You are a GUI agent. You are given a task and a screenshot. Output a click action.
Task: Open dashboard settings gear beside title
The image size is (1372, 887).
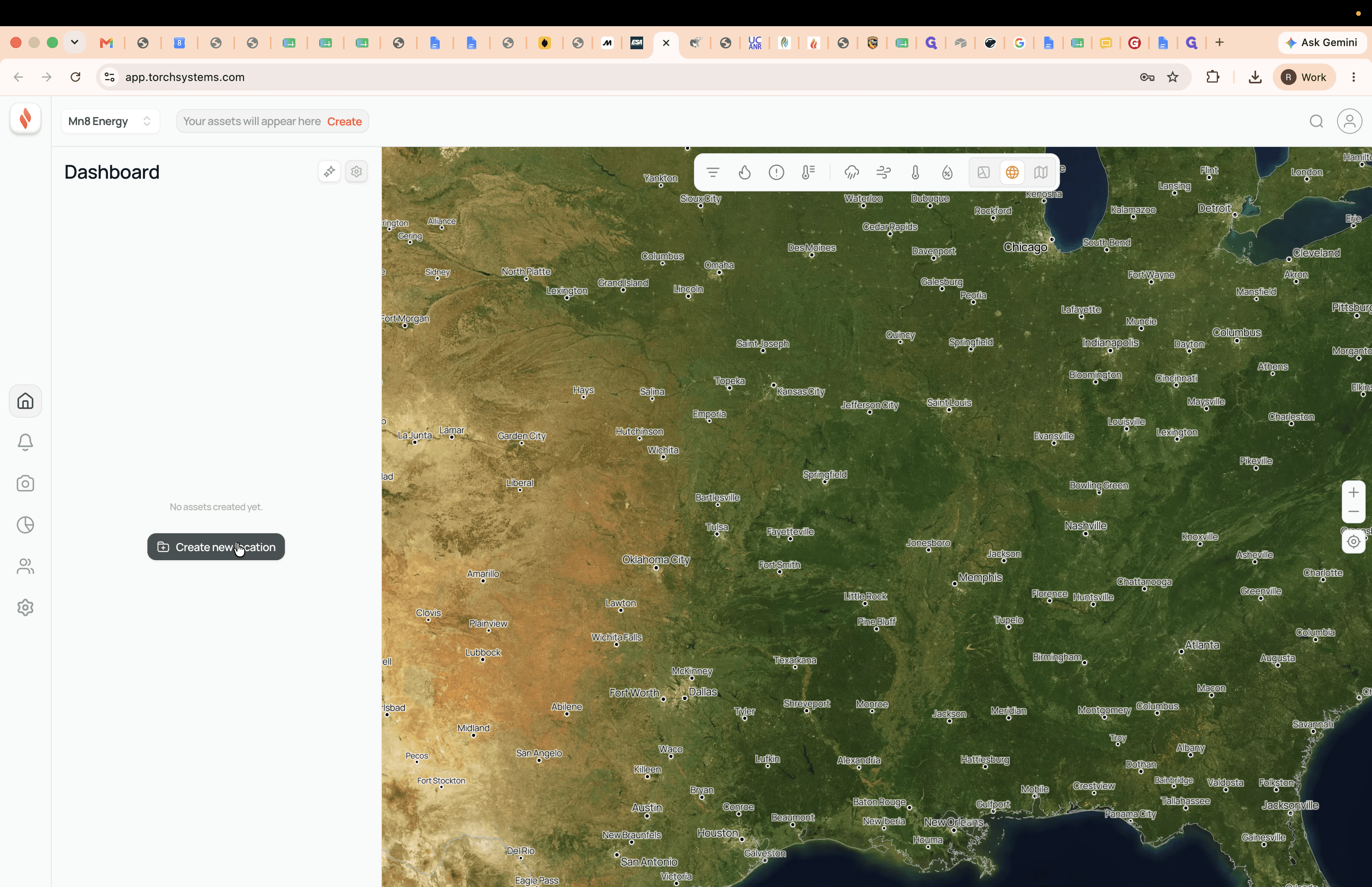click(x=357, y=172)
